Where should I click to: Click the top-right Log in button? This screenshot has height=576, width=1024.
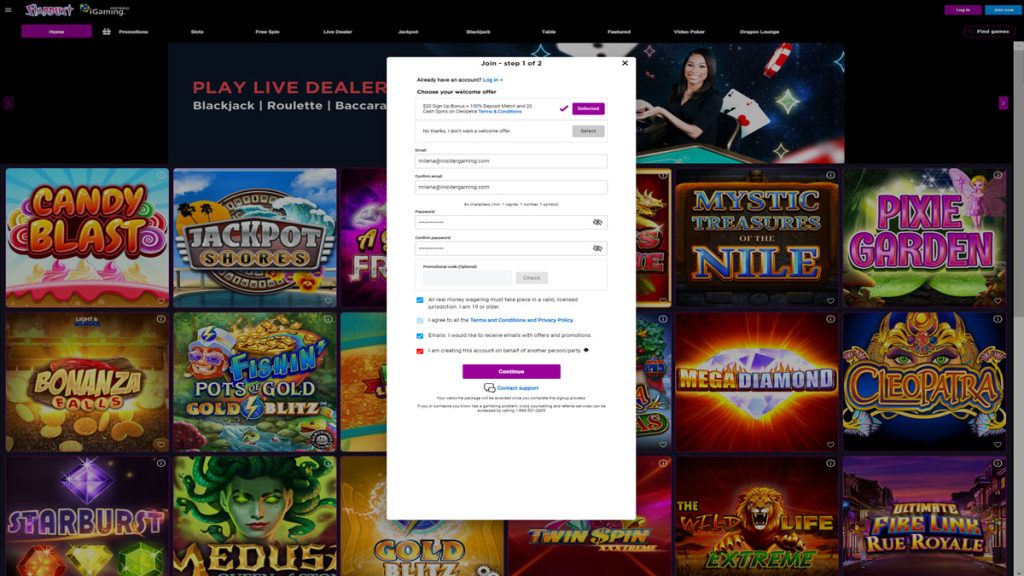(x=963, y=10)
